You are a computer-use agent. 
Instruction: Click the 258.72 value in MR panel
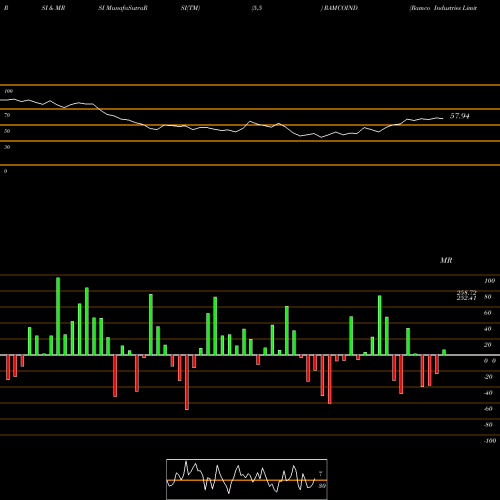click(466, 292)
